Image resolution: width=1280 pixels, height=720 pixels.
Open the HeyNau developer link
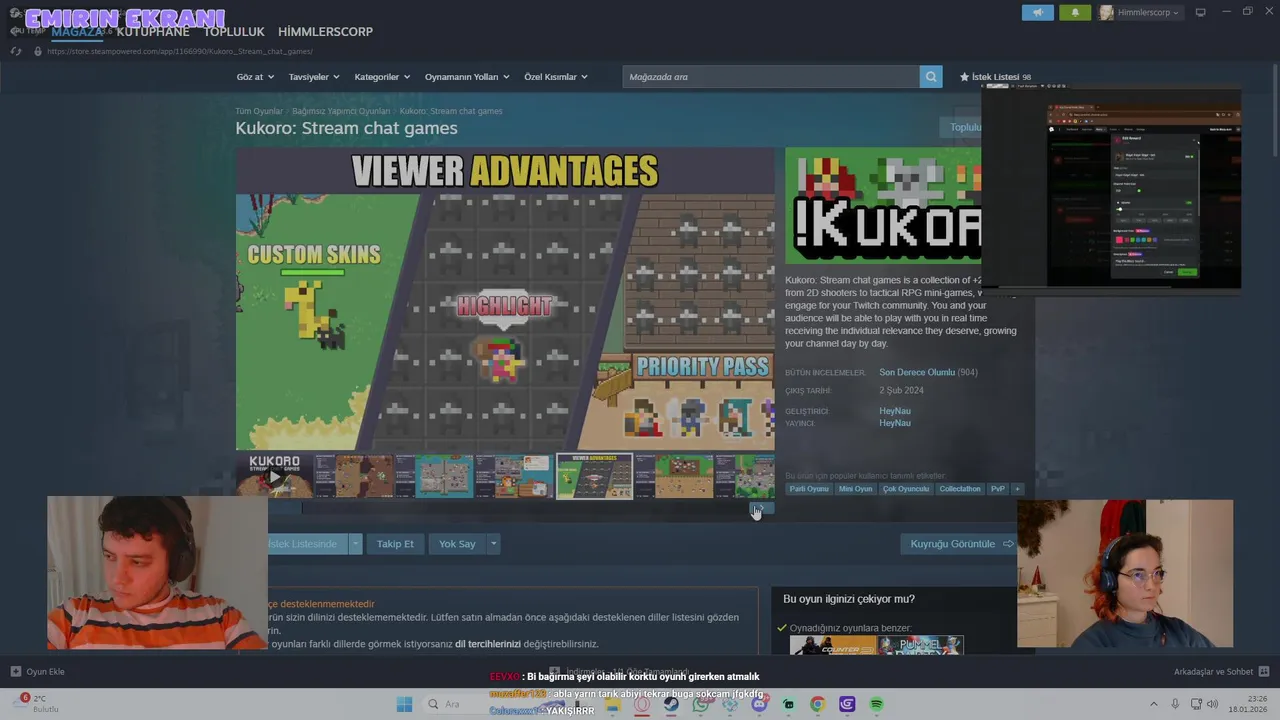[895, 411]
